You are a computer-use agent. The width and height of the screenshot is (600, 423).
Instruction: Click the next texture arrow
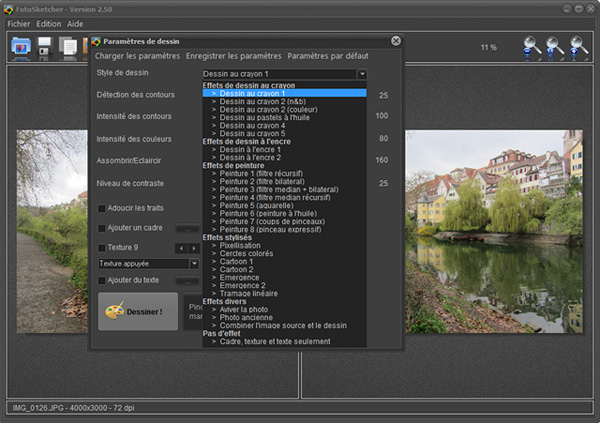194,248
